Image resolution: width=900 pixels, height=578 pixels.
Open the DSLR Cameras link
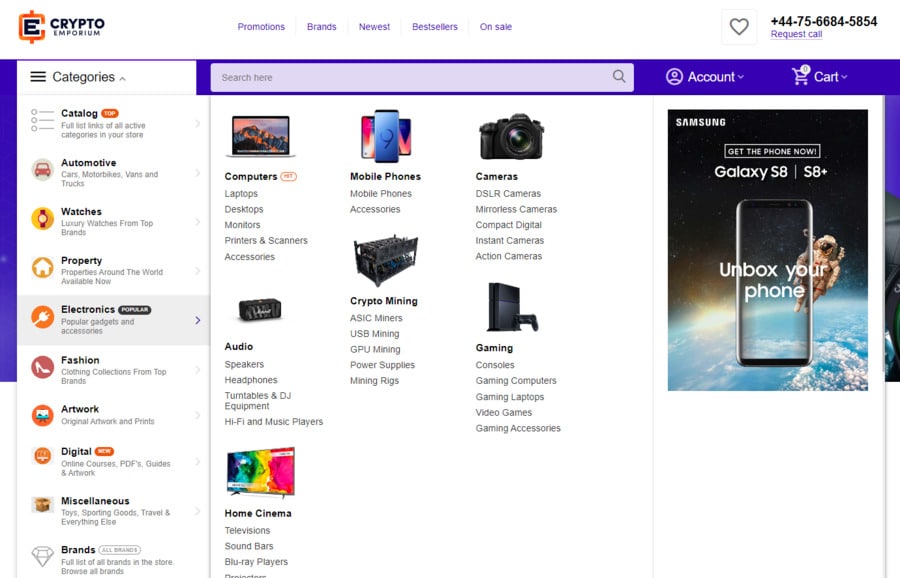click(x=508, y=194)
